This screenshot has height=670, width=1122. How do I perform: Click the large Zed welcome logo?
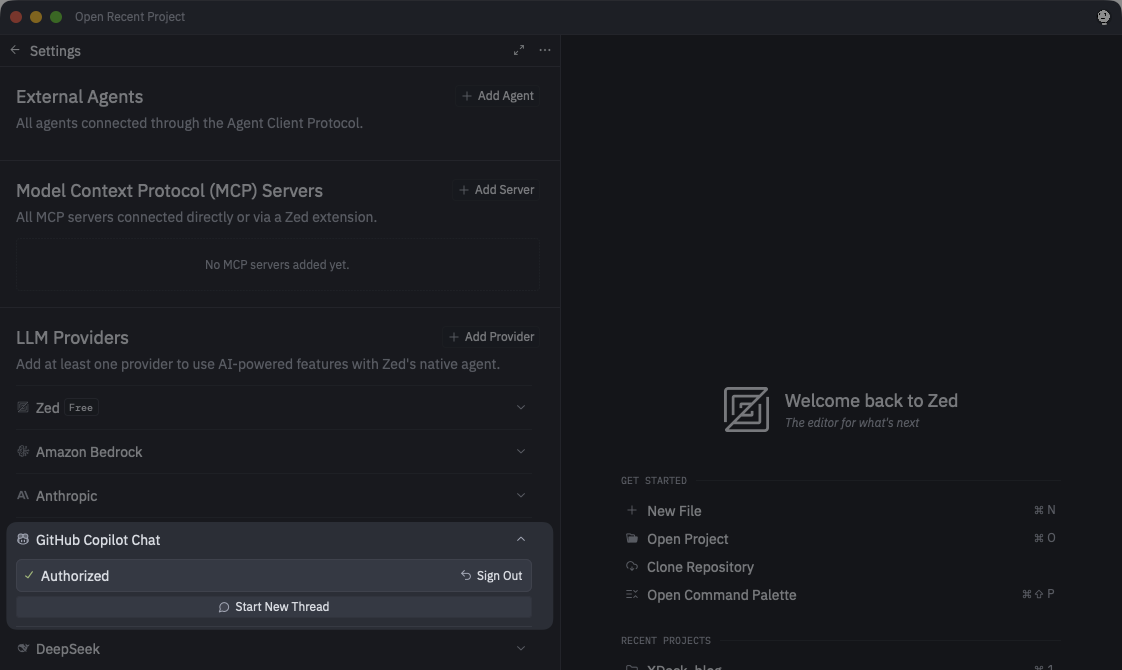(746, 409)
